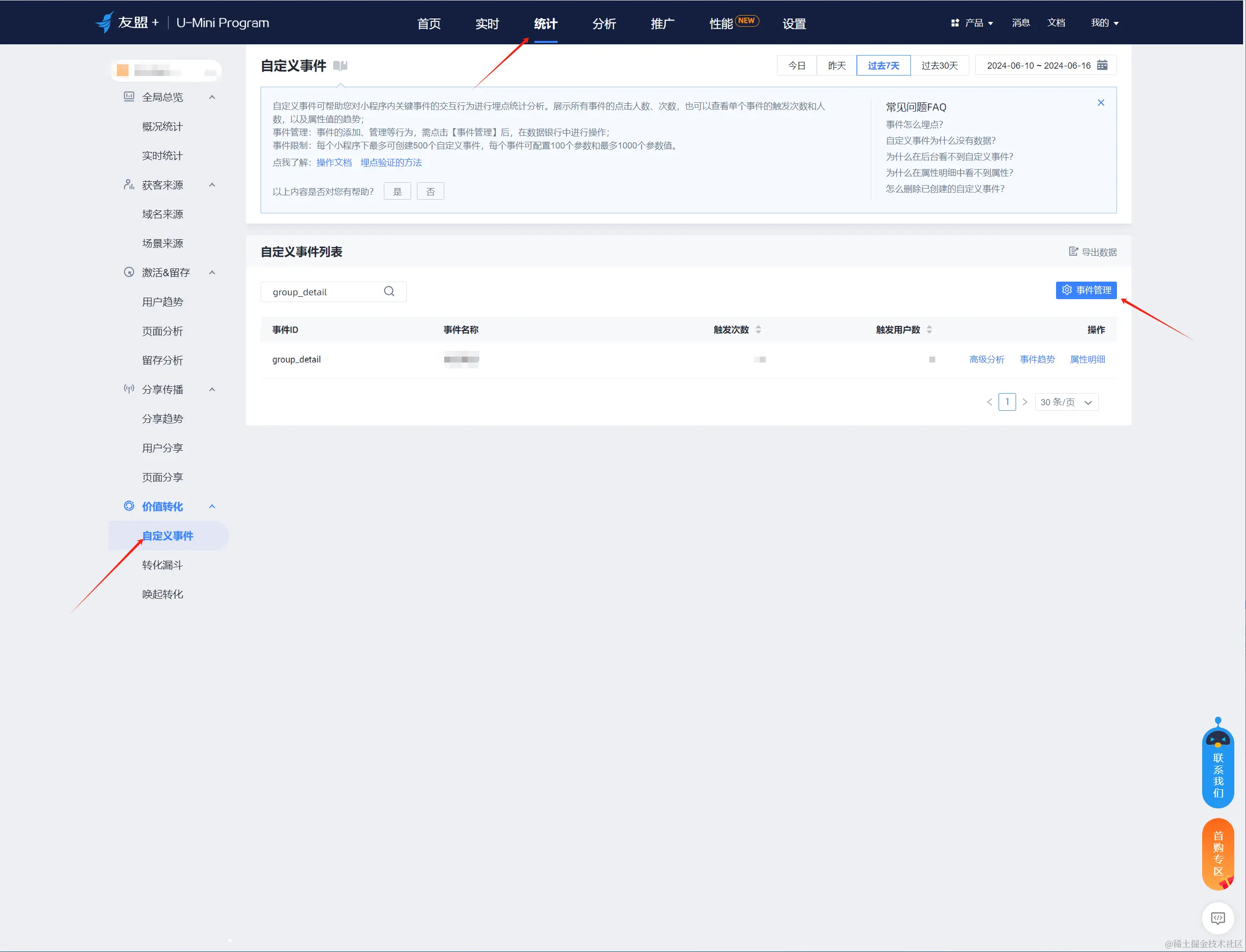Switch to the 分析 top navigation tab

604,23
